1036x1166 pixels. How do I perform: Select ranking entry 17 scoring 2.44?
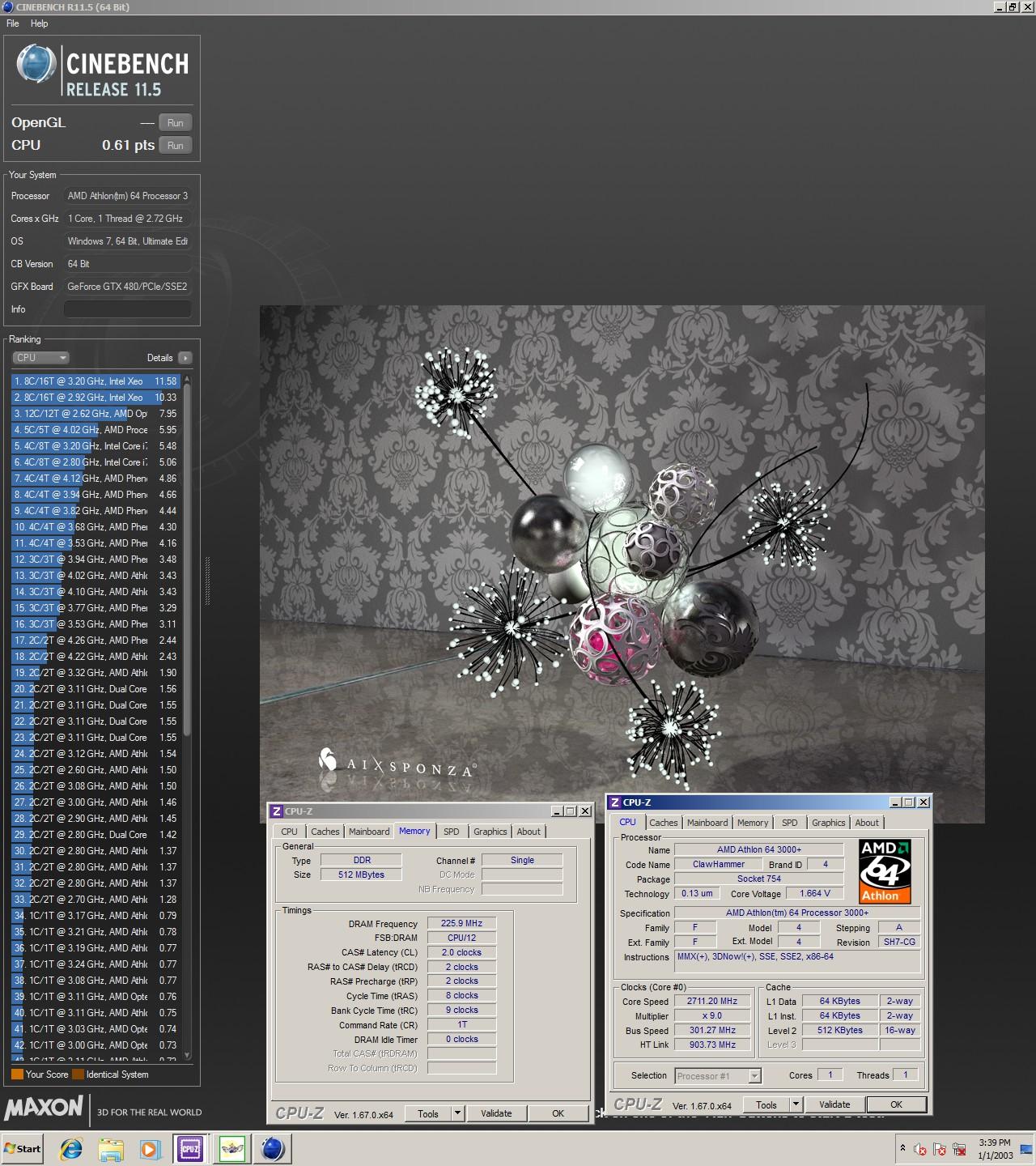tap(96, 640)
